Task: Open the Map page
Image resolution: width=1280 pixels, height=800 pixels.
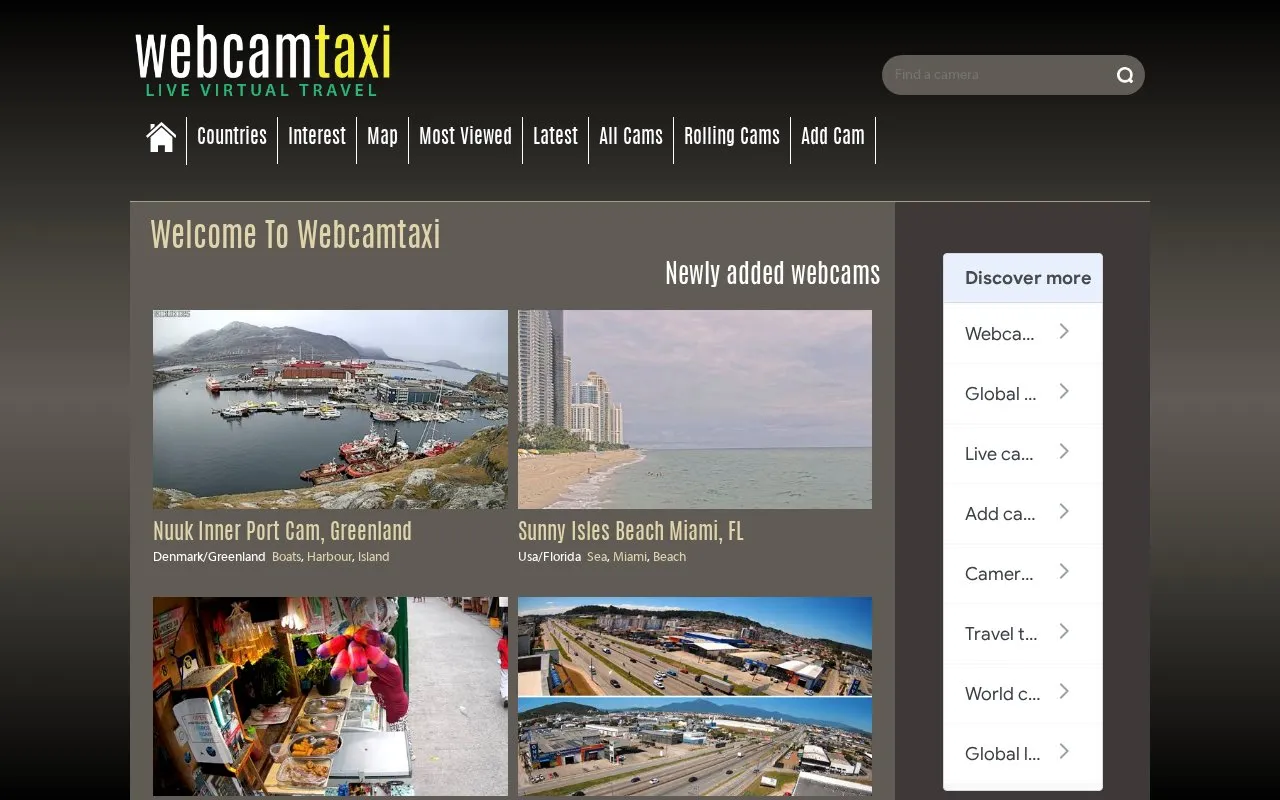Action: click(x=382, y=136)
